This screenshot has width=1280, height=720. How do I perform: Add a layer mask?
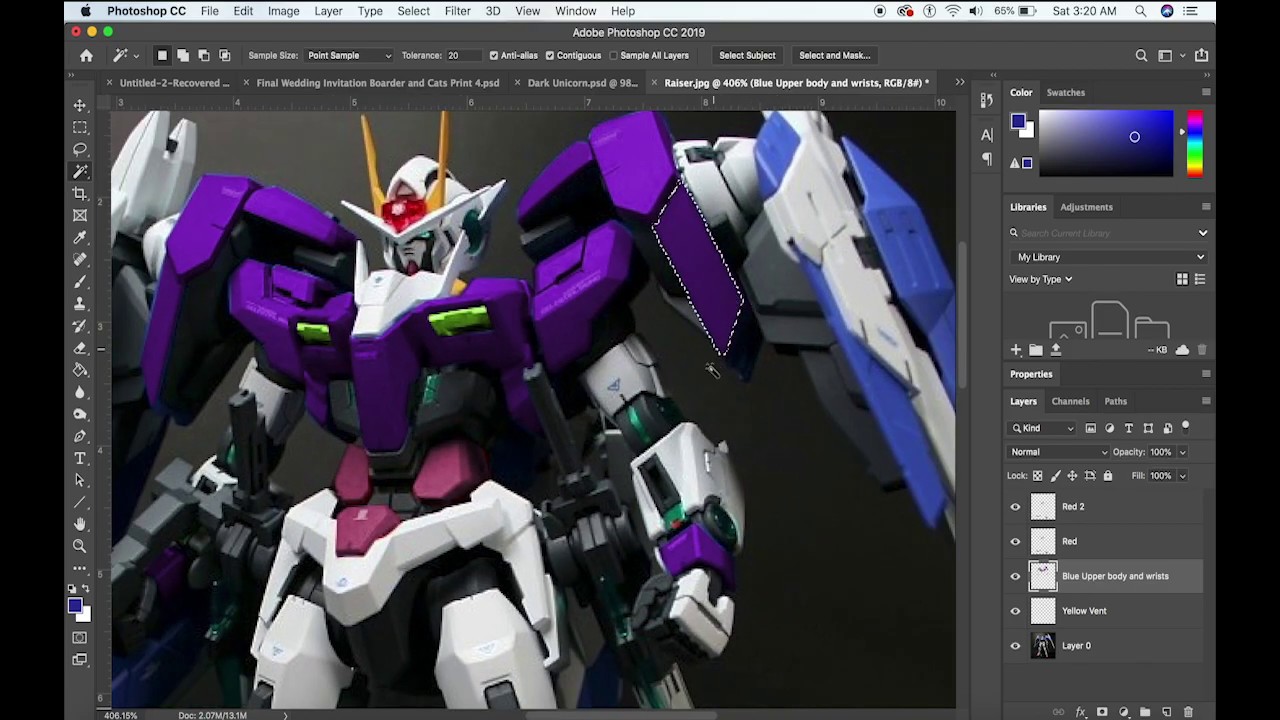(1102, 712)
